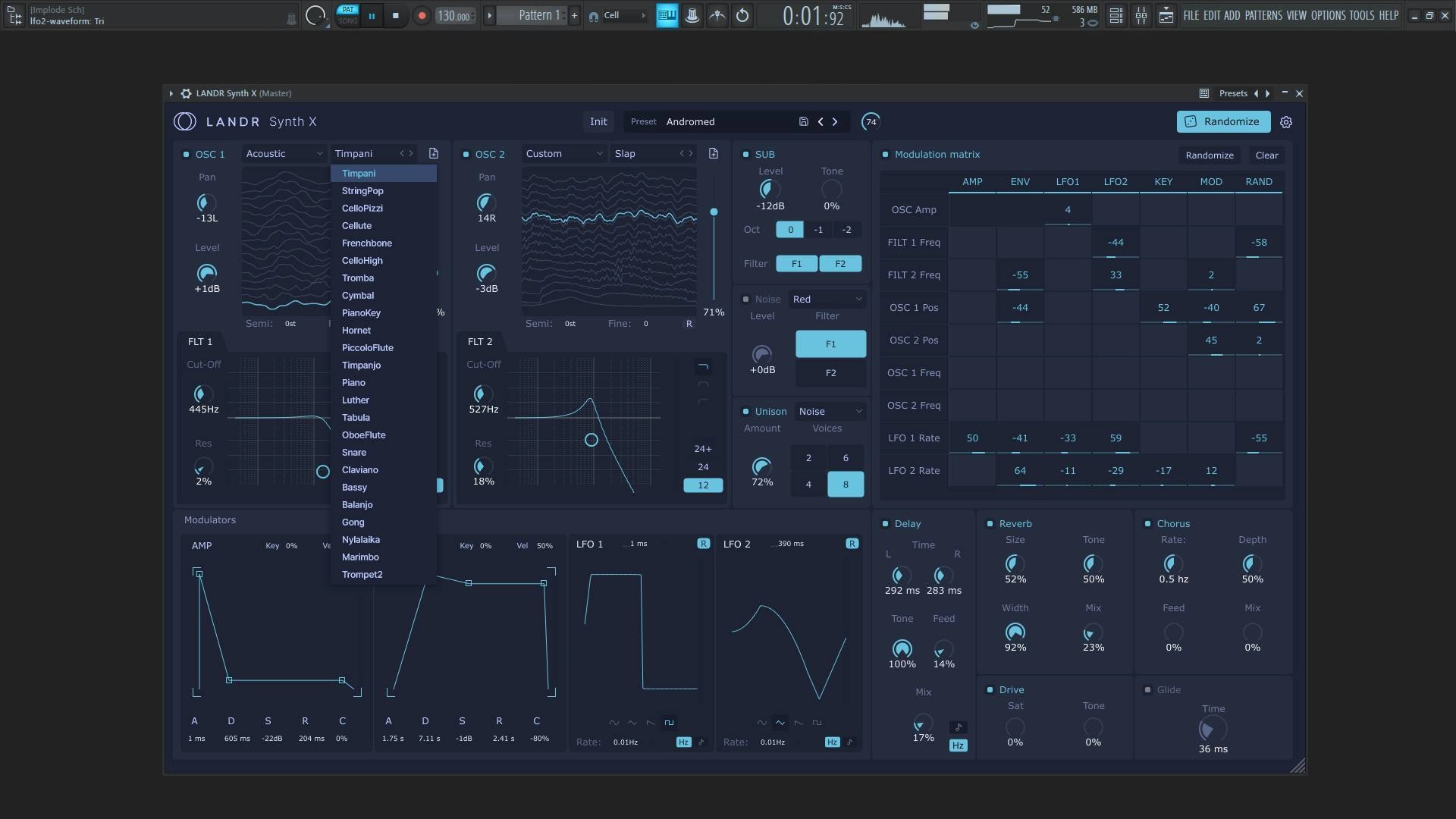1456x819 pixels.
Task: Open wrapper preset grid icon
Action: point(1203,93)
